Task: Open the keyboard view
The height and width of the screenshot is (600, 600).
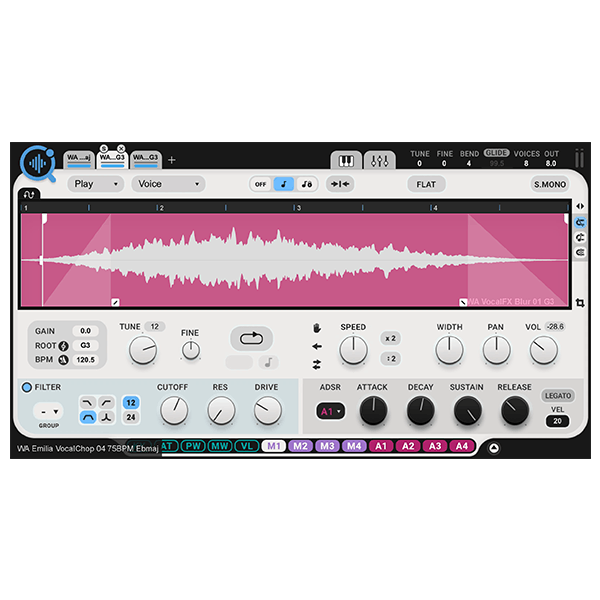Action: pyautogui.click(x=346, y=160)
